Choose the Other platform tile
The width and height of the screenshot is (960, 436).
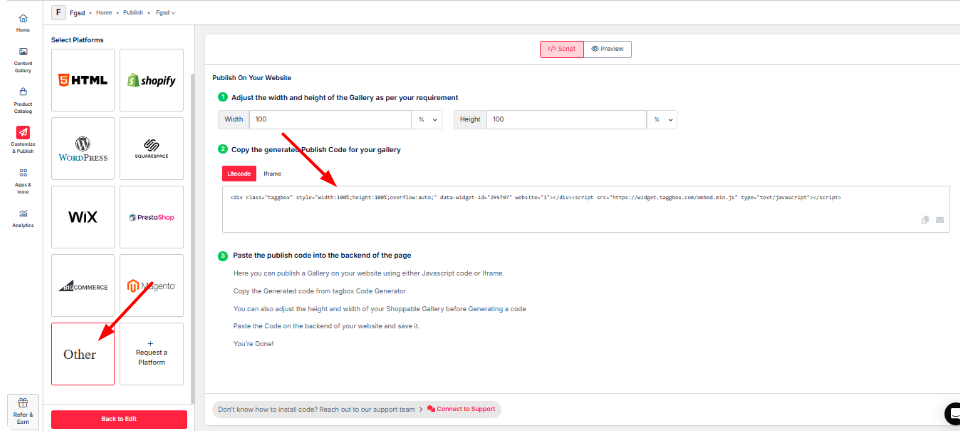pos(83,354)
